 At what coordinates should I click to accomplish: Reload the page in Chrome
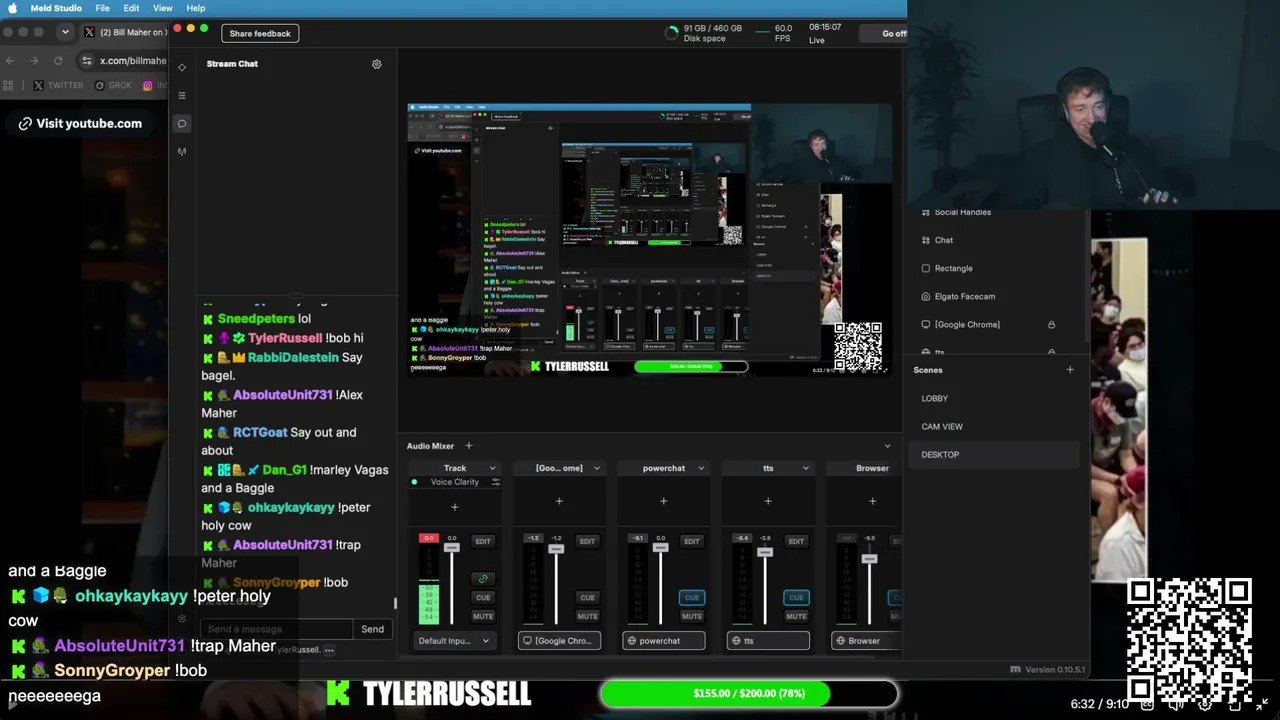tap(58, 61)
